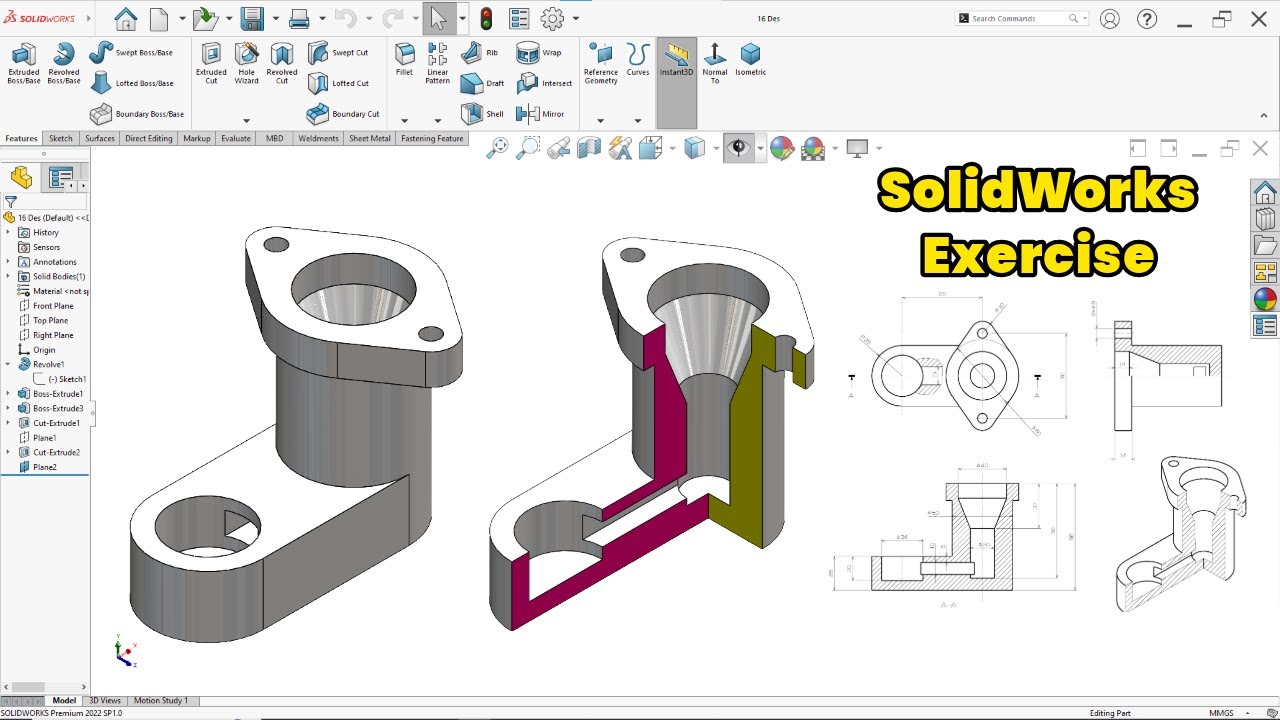Screen dimensions: 1280x720
Task: Click the SOLIDWORKS logo menu
Action: click(x=40, y=18)
